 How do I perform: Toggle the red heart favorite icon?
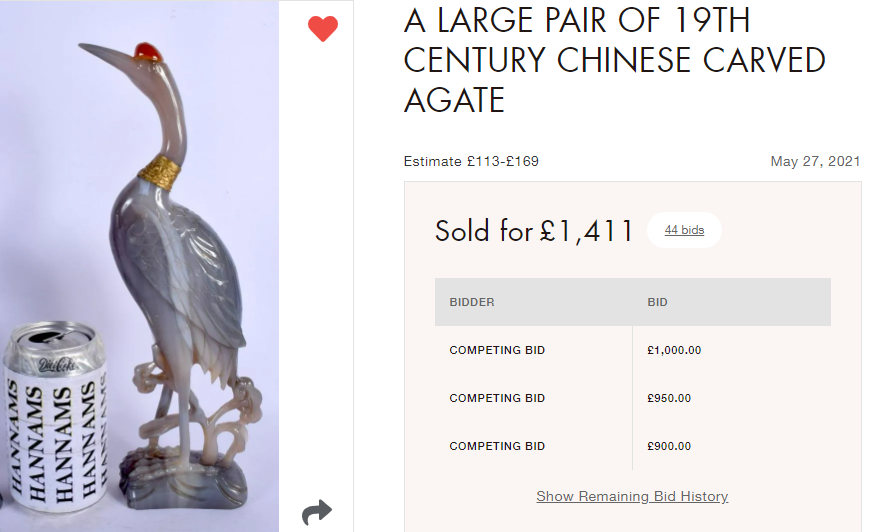point(322,29)
